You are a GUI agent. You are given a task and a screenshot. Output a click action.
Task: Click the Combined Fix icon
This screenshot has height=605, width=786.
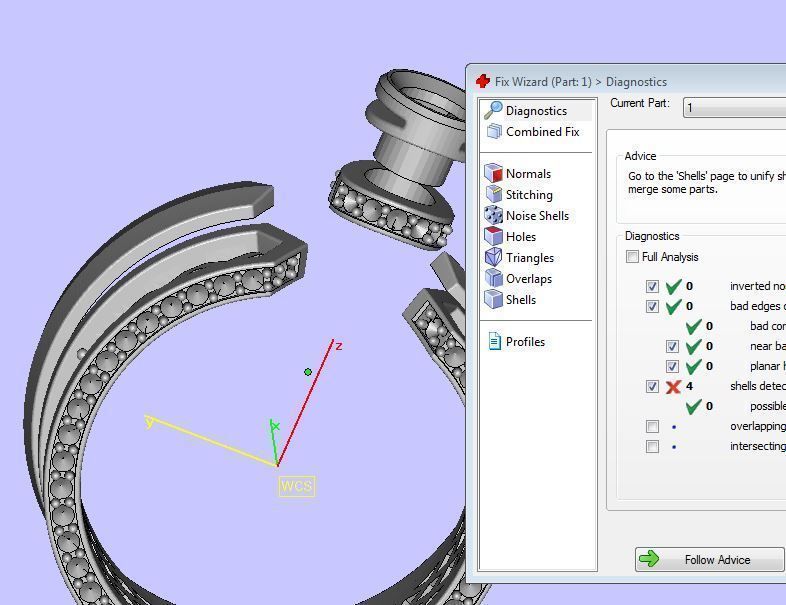494,131
